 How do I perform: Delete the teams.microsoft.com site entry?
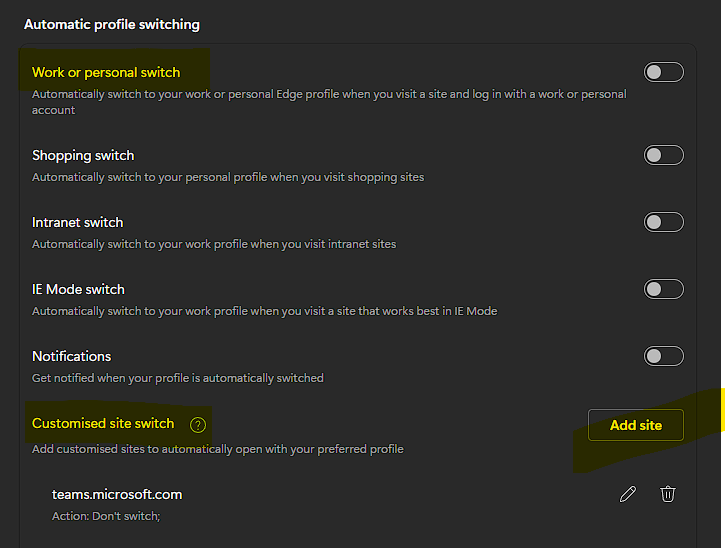click(x=668, y=494)
